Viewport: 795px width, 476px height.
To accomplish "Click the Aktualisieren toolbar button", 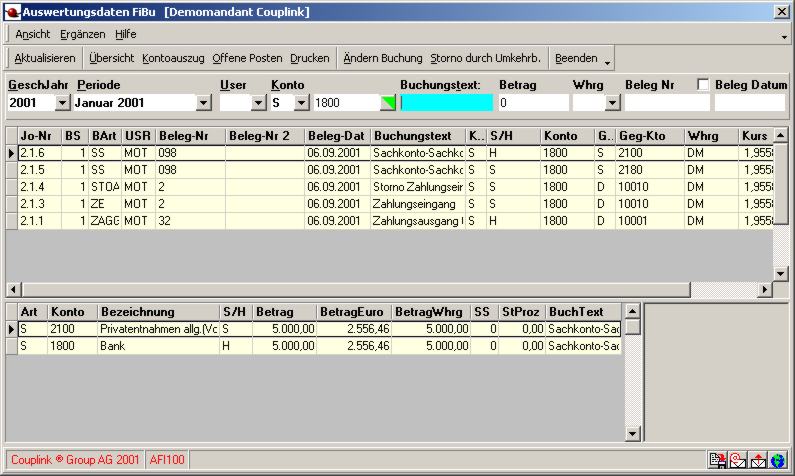I will pyautogui.click(x=44, y=58).
